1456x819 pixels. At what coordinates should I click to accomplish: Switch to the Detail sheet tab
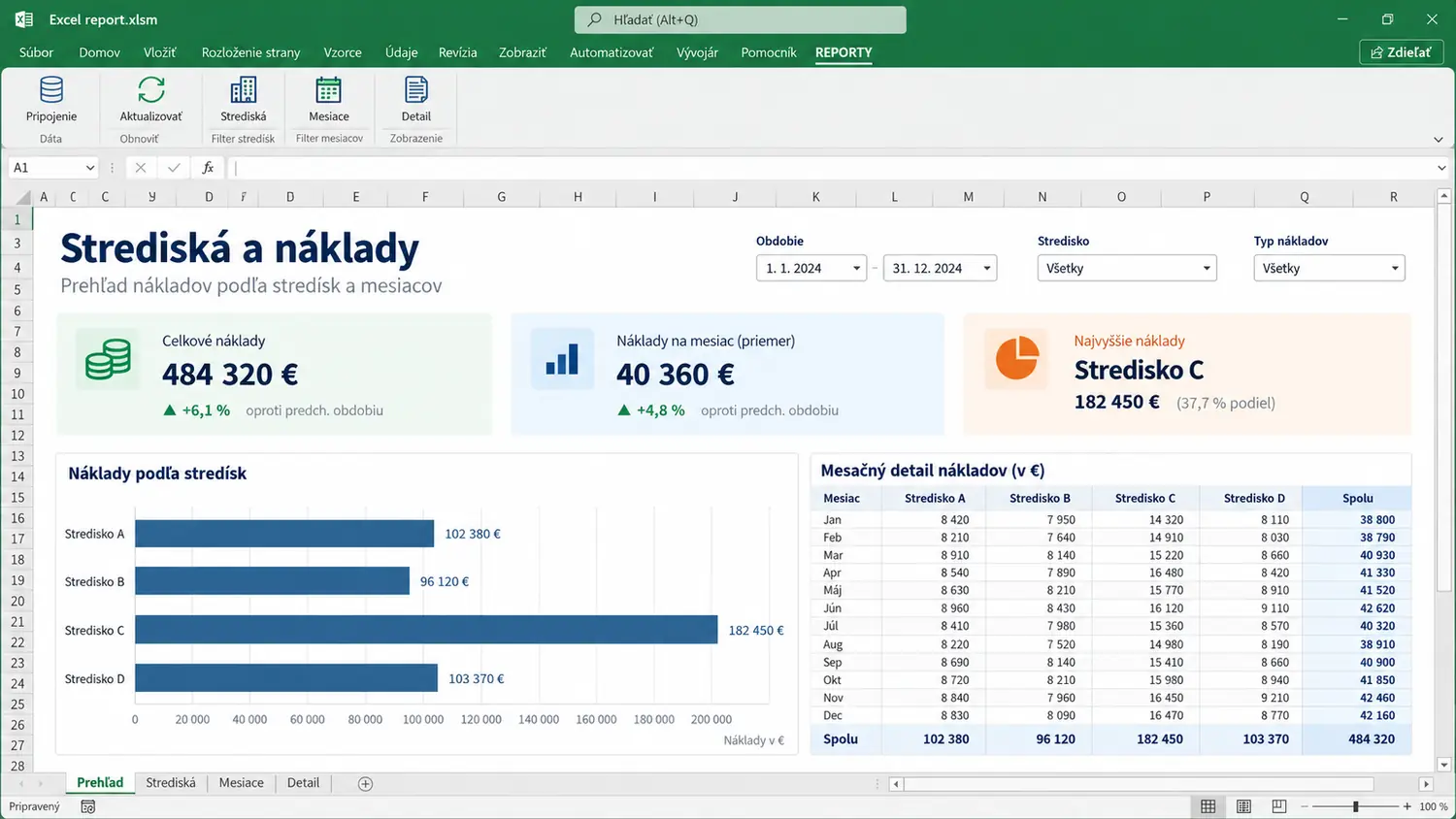(303, 783)
